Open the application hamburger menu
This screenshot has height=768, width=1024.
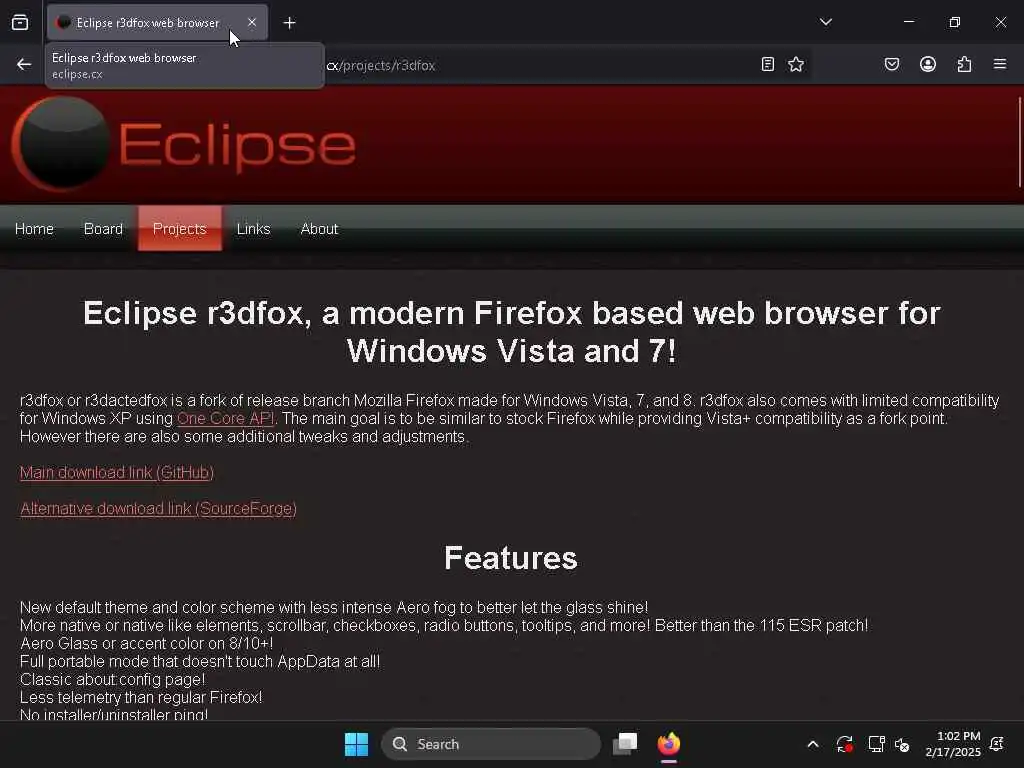click(x=1000, y=64)
